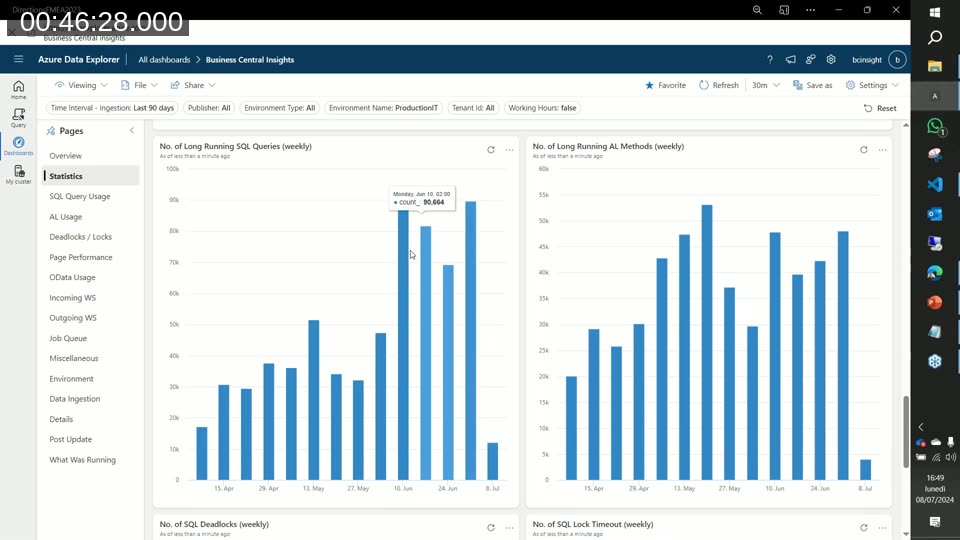Open the Page Performance page
This screenshot has height=540, width=960.
tap(81, 257)
